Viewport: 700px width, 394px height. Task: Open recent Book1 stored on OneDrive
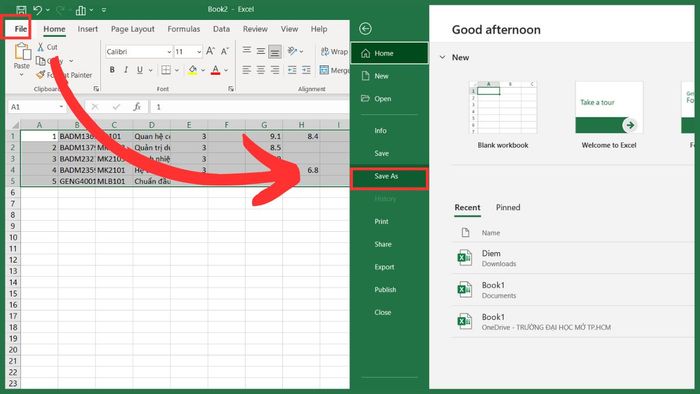point(573,321)
